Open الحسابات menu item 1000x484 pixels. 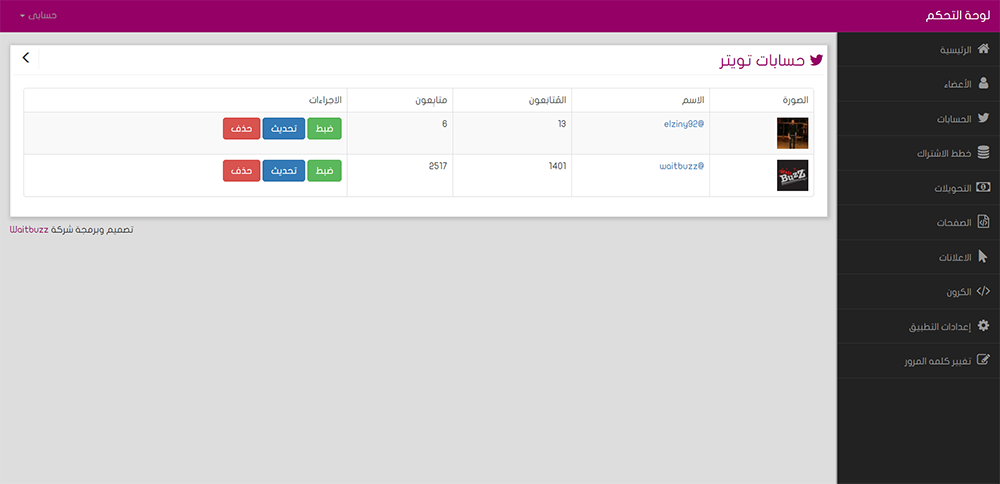click(x=918, y=119)
